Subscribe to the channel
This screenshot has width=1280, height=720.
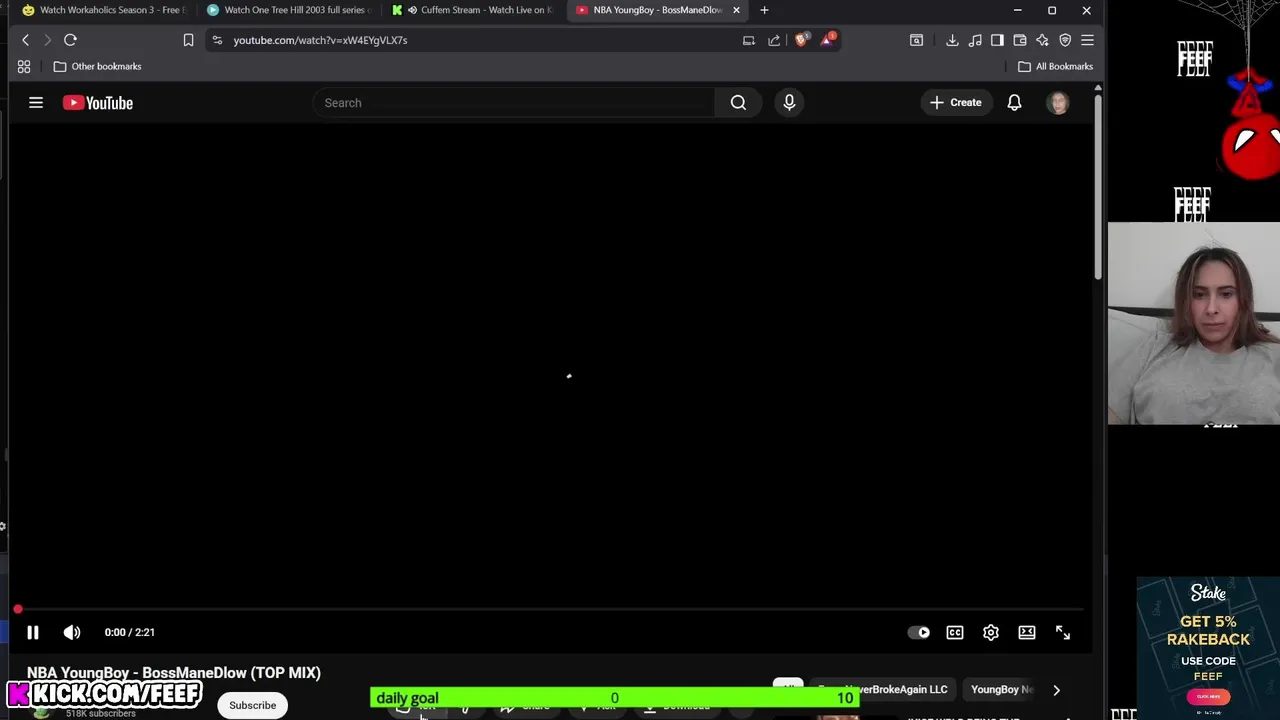252,705
